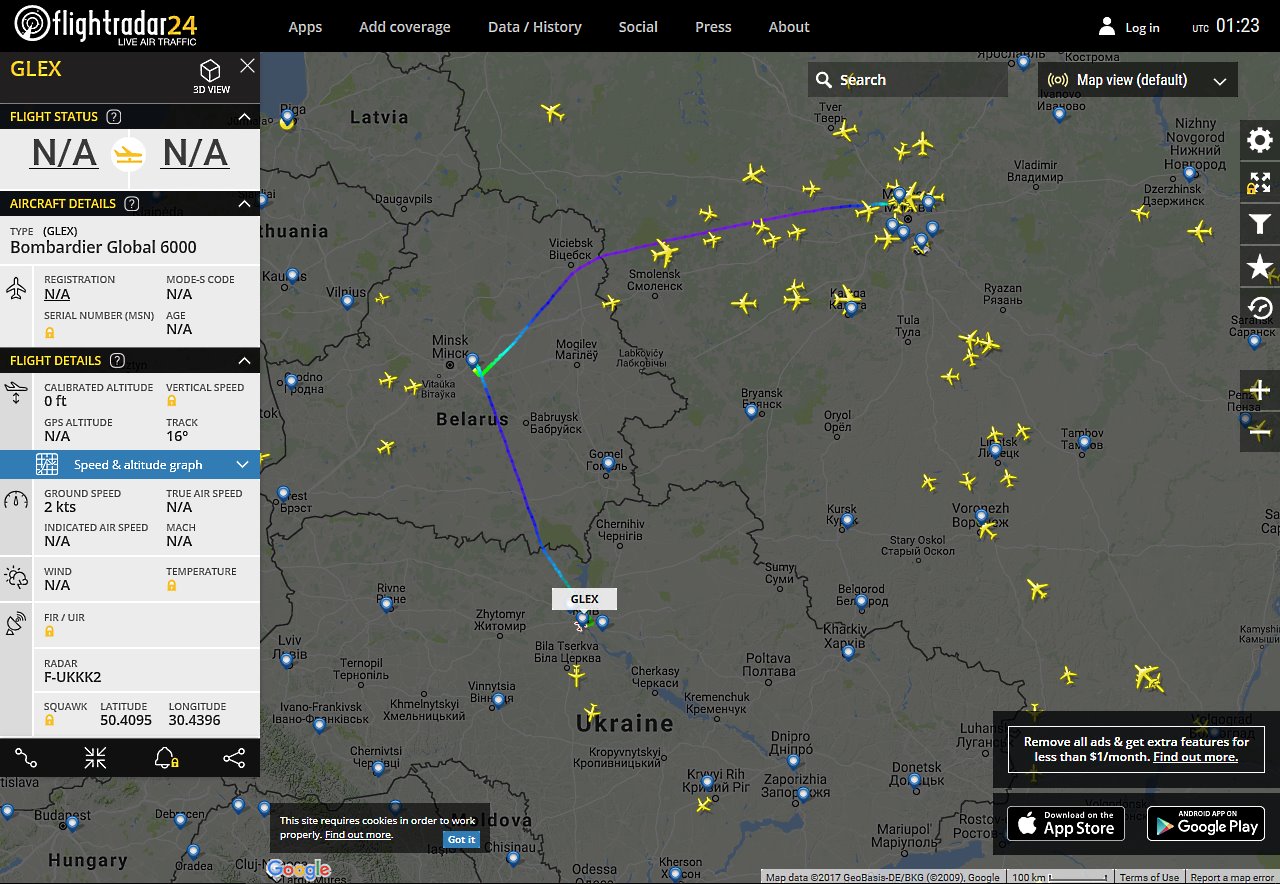Open Flight Details help question mark
1280x884 pixels.
coord(117,361)
